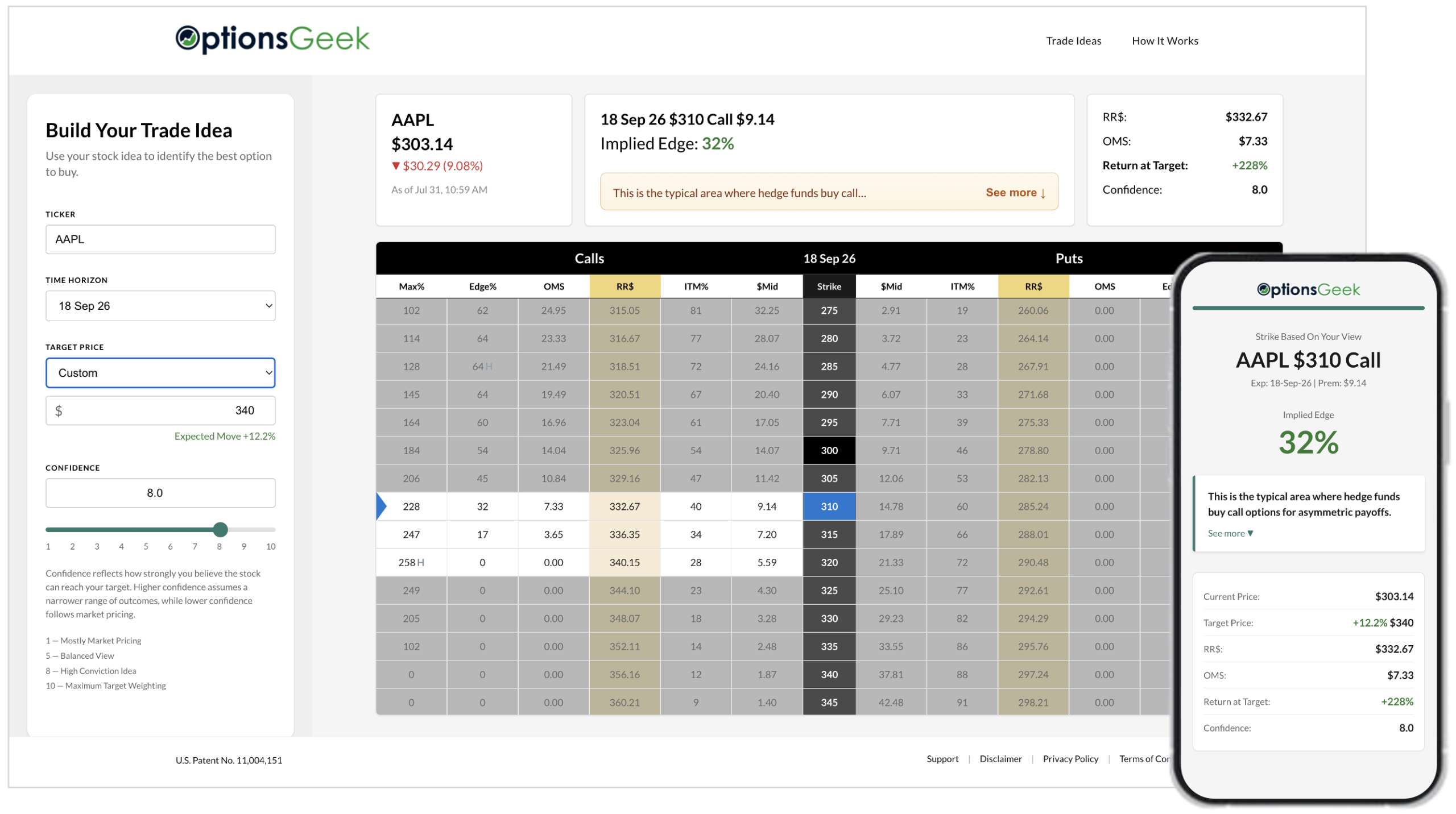Open Trade Ideas in the top navigation
Viewport: 1456px width, 814px height.
1073,41
